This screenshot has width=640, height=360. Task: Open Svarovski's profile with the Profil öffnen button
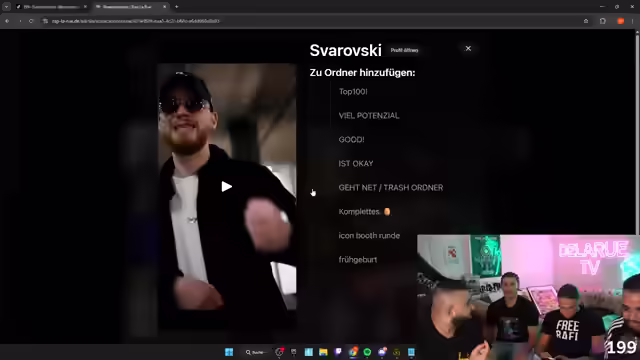pyautogui.click(x=404, y=50)
